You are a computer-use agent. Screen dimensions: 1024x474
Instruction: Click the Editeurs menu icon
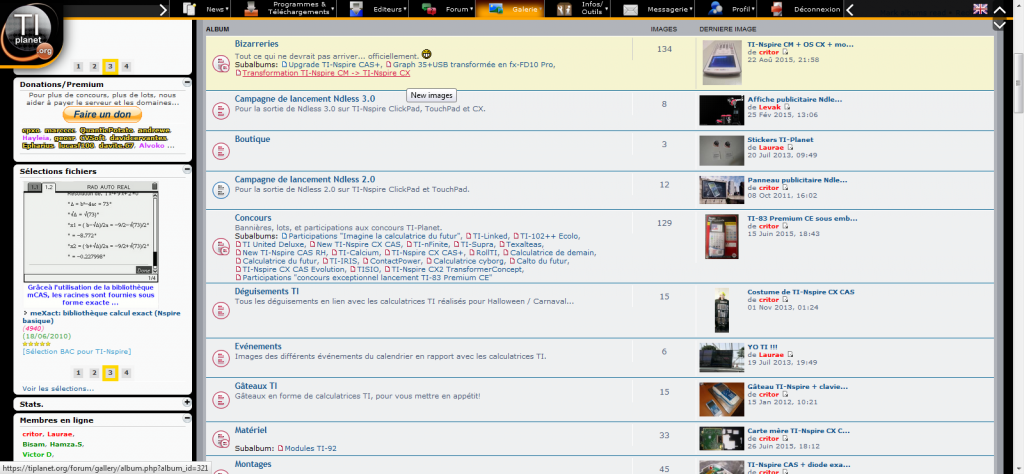coord(356,9)
